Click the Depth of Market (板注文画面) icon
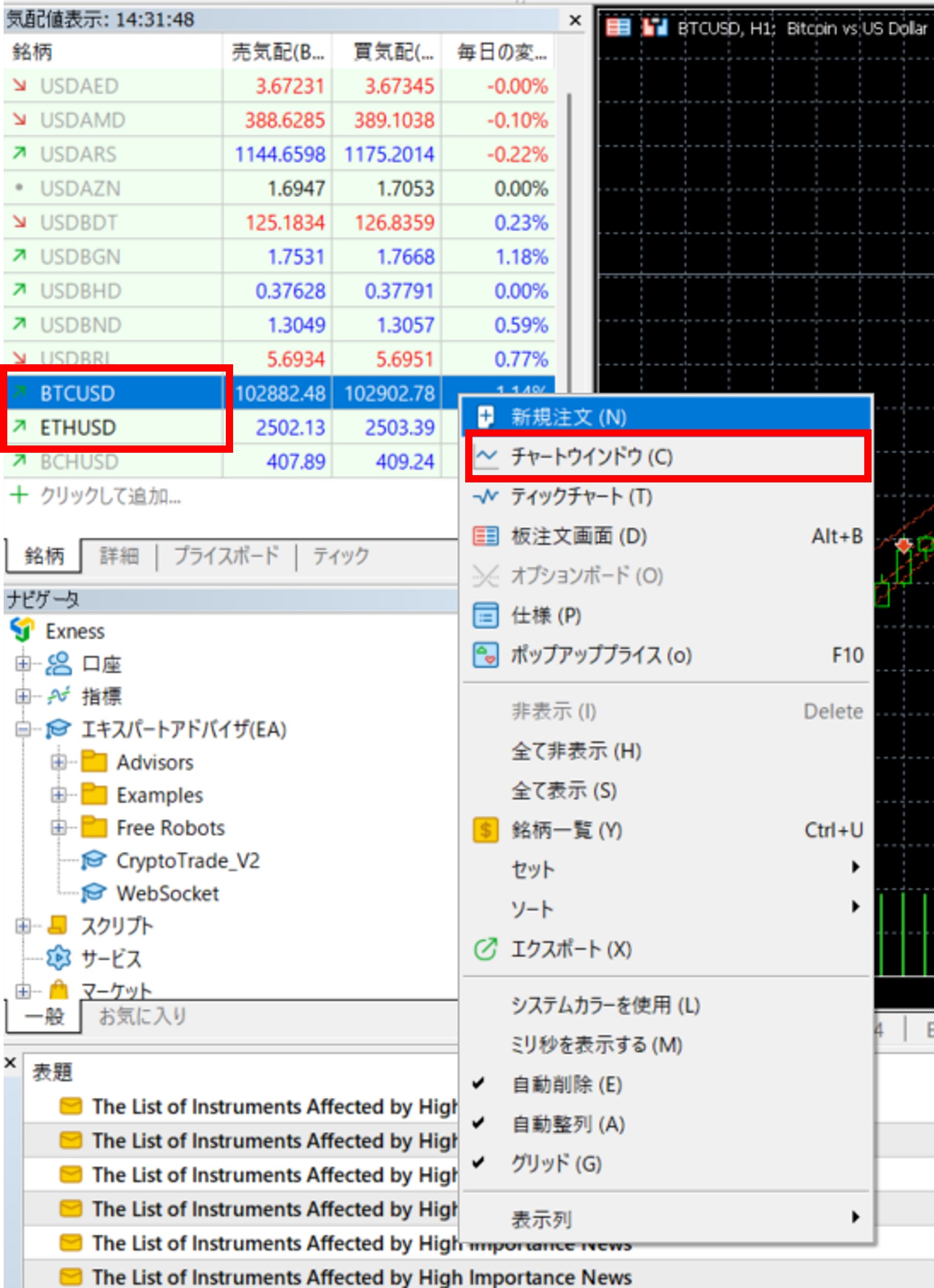The width and height of the screenshot is (934, 1288). tap(485, 536)
